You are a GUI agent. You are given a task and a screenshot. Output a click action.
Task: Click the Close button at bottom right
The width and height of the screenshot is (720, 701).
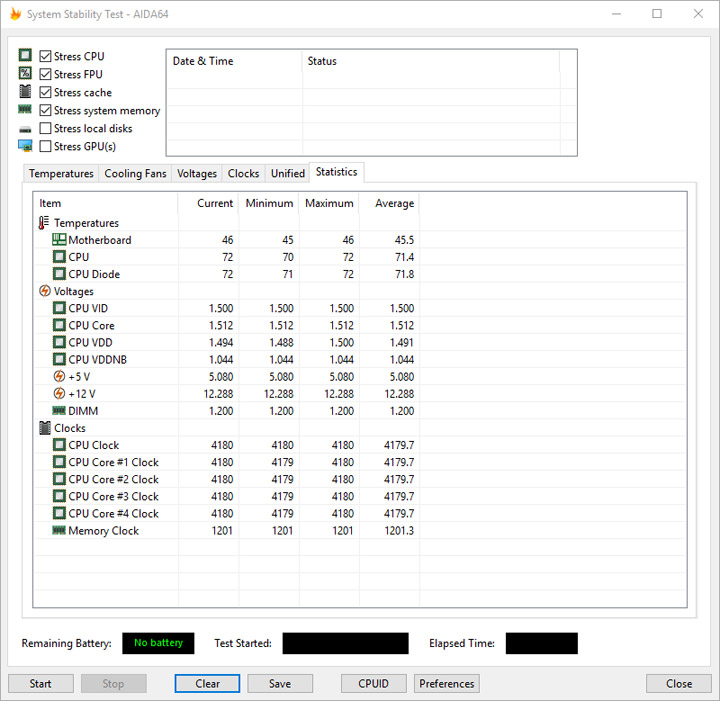click(x=679, y=684)
